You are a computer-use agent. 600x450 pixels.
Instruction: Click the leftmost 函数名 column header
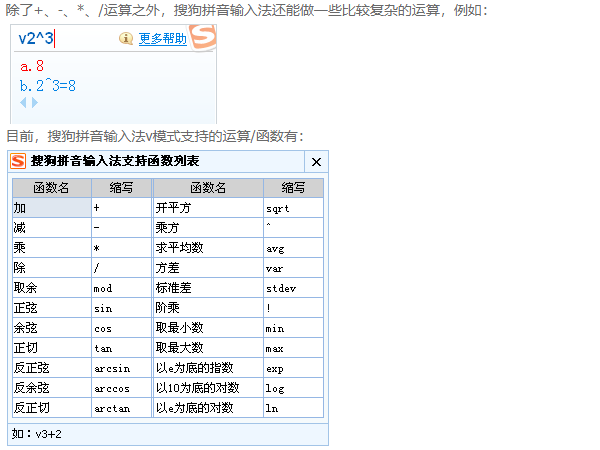point(51,188)
